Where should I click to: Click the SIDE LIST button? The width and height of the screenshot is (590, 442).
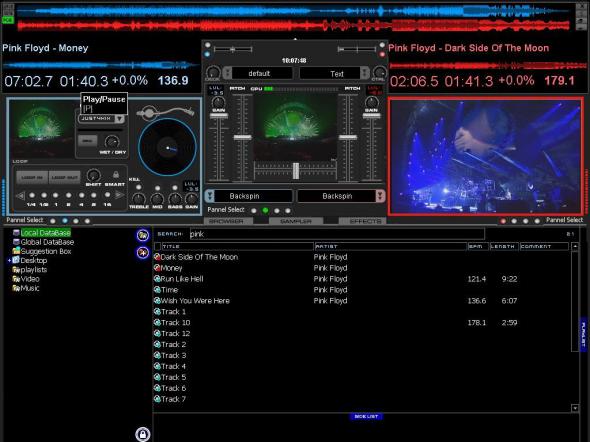366,416
